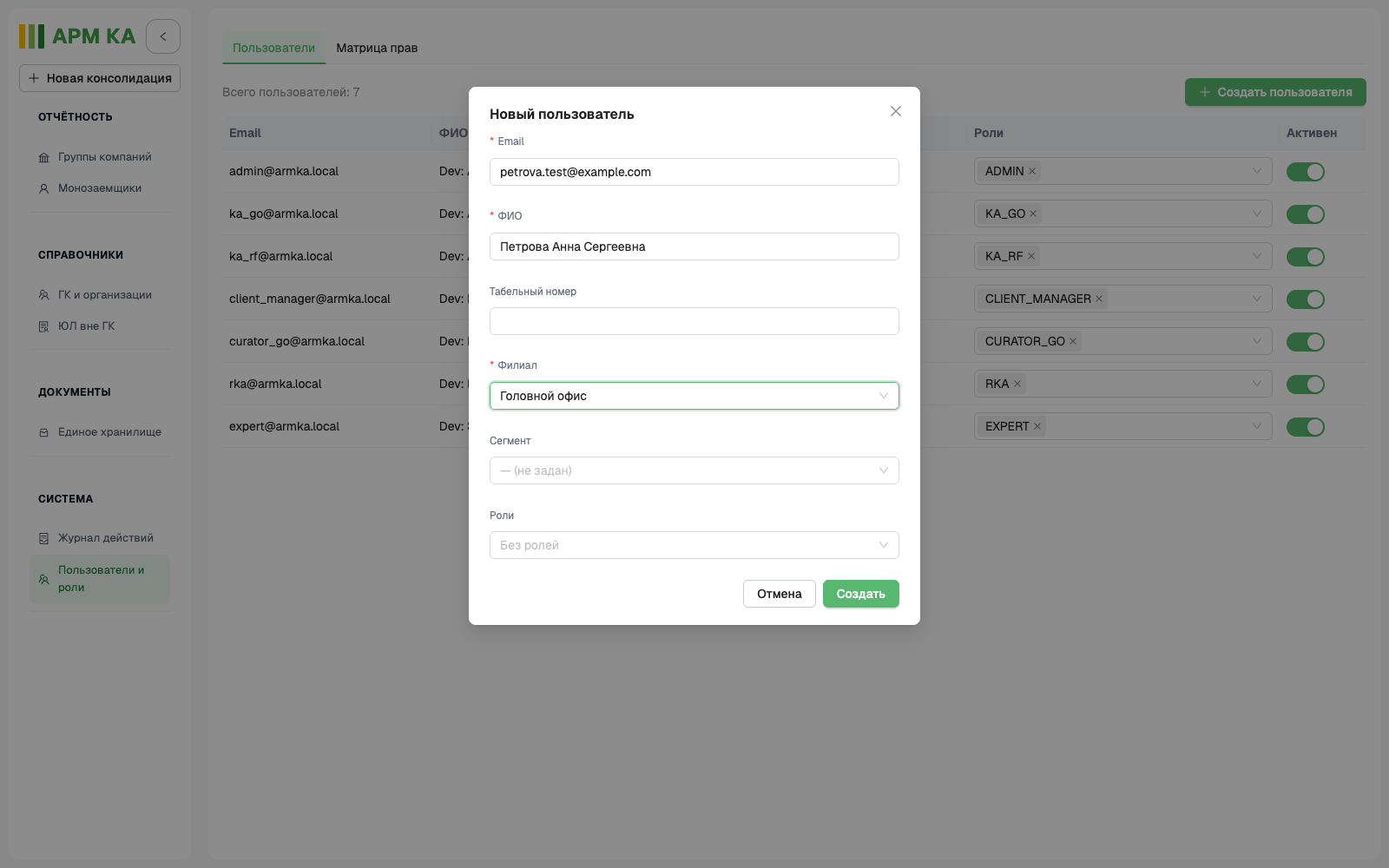This screenshot has height=868, width=1389.
Task: Open Группы компаний in sidebar
Action: point(100,157)
